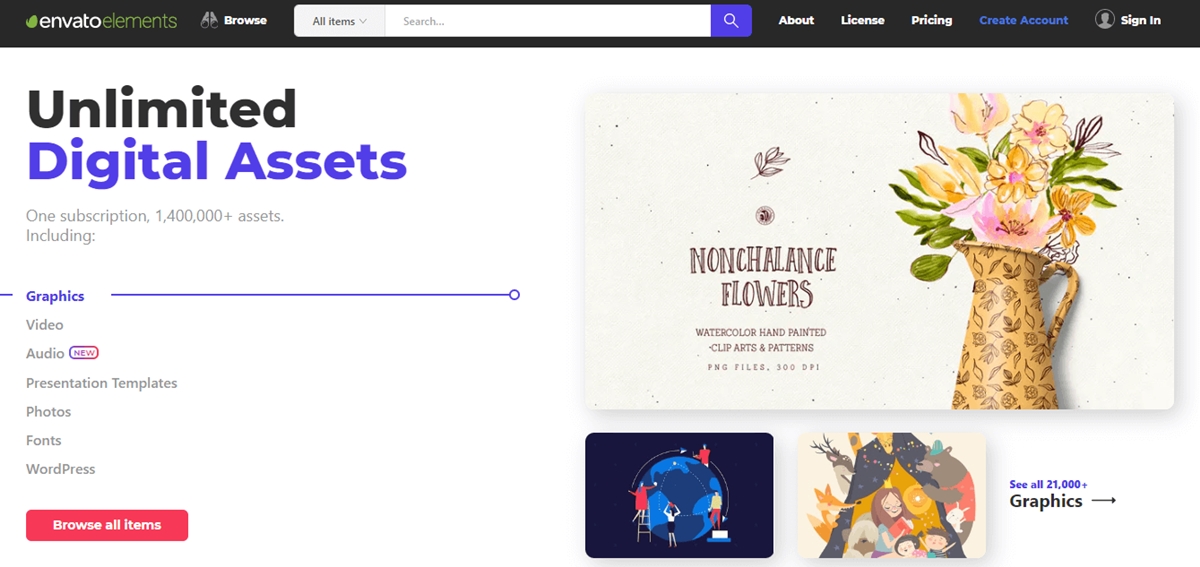The image size is (1200, 567).
Task: Open the Nonchalance Flowers featured image
Action: coord(879,251)
